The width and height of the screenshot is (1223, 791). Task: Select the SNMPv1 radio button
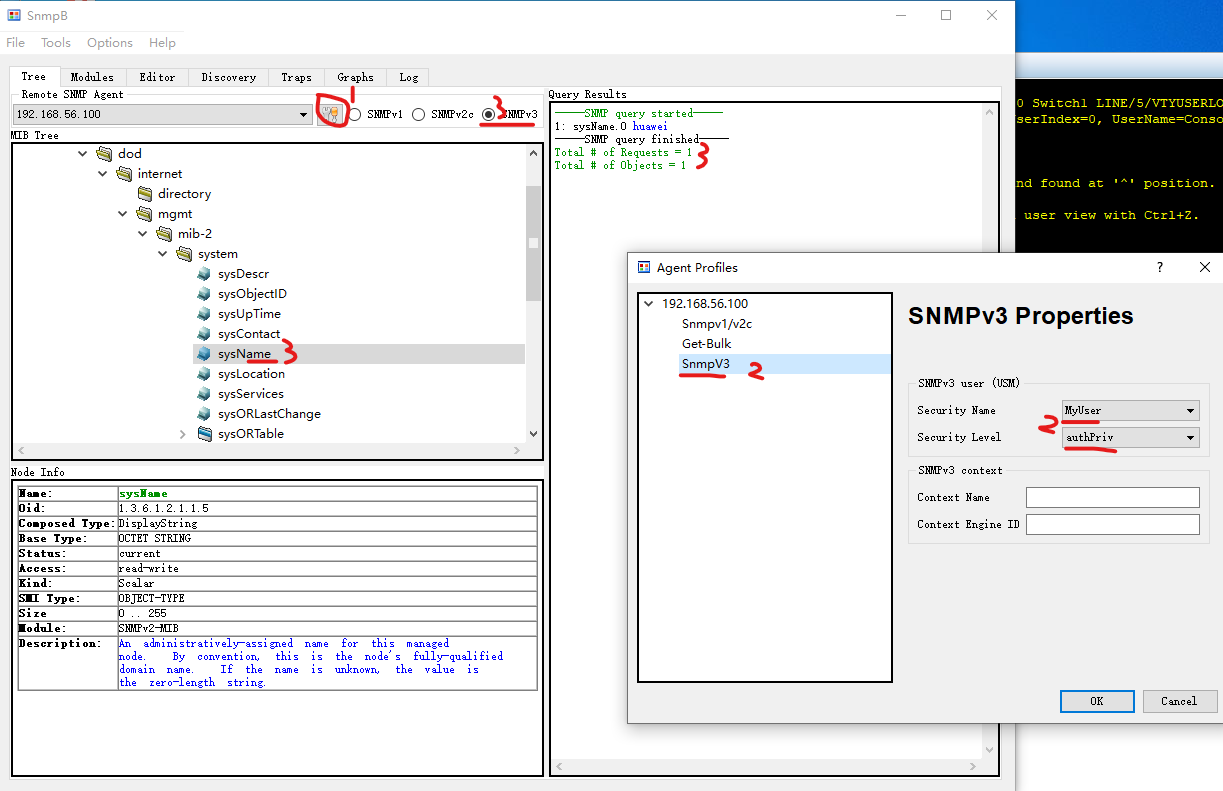pos(354,113)
